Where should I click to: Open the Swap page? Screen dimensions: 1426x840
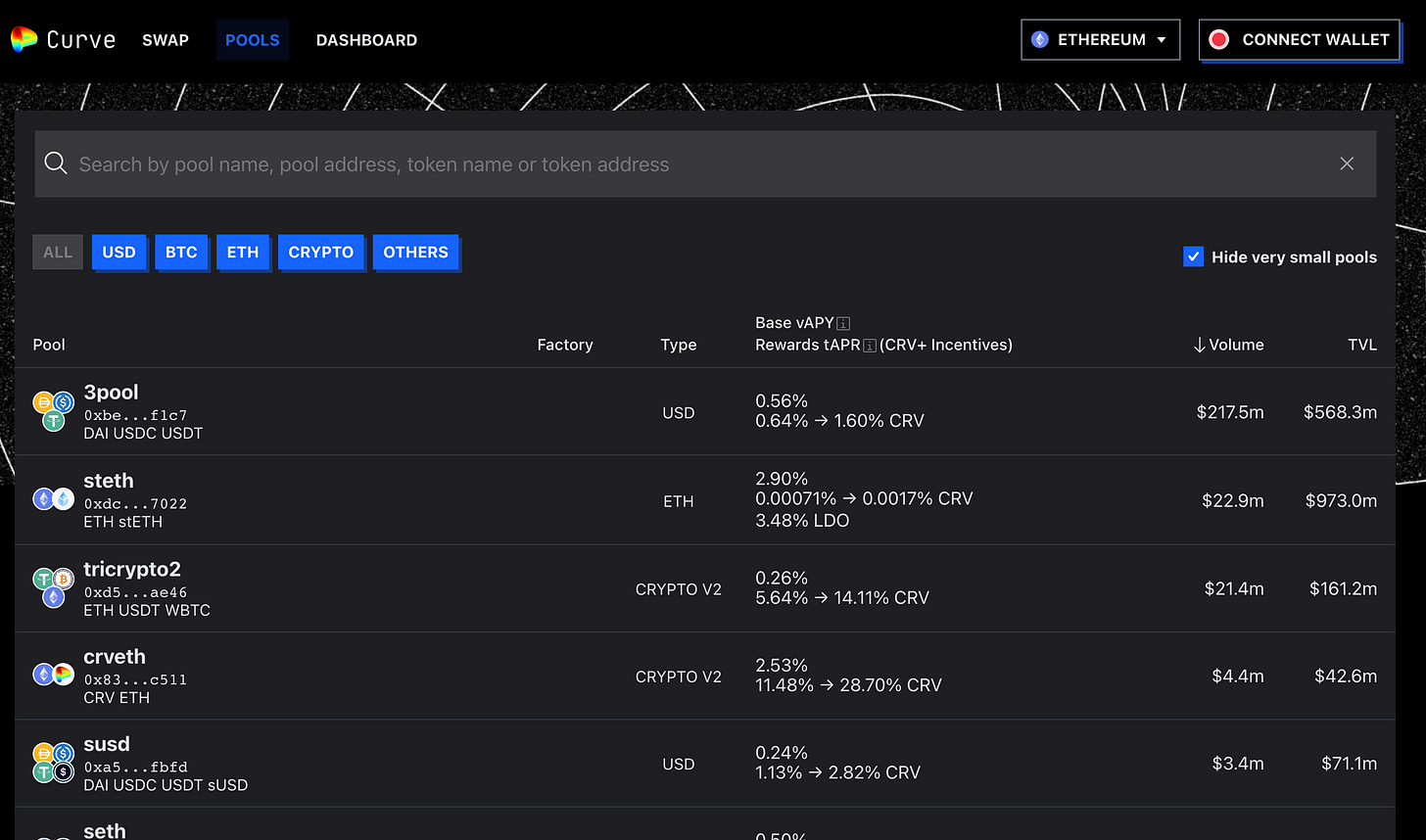(x=166, y=40)
